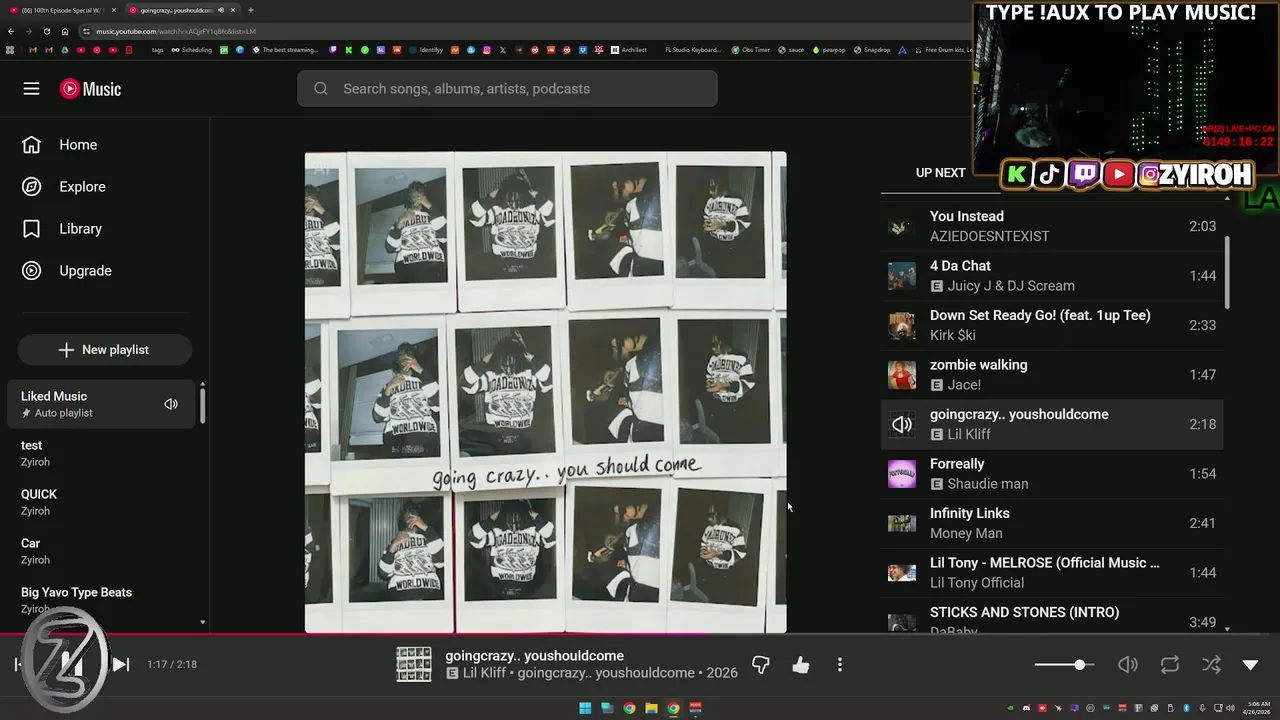Click the song progress bar
Viewport: 1280px width, 720px height.
tap(640, 634)
